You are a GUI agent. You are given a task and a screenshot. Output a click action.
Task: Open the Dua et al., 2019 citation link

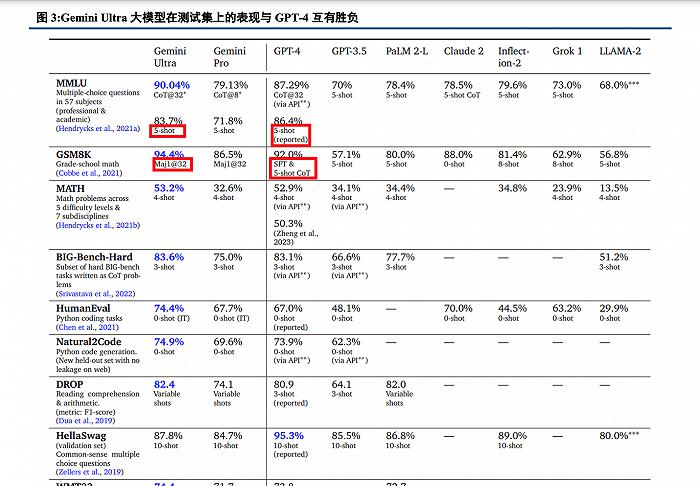point(85,420)
